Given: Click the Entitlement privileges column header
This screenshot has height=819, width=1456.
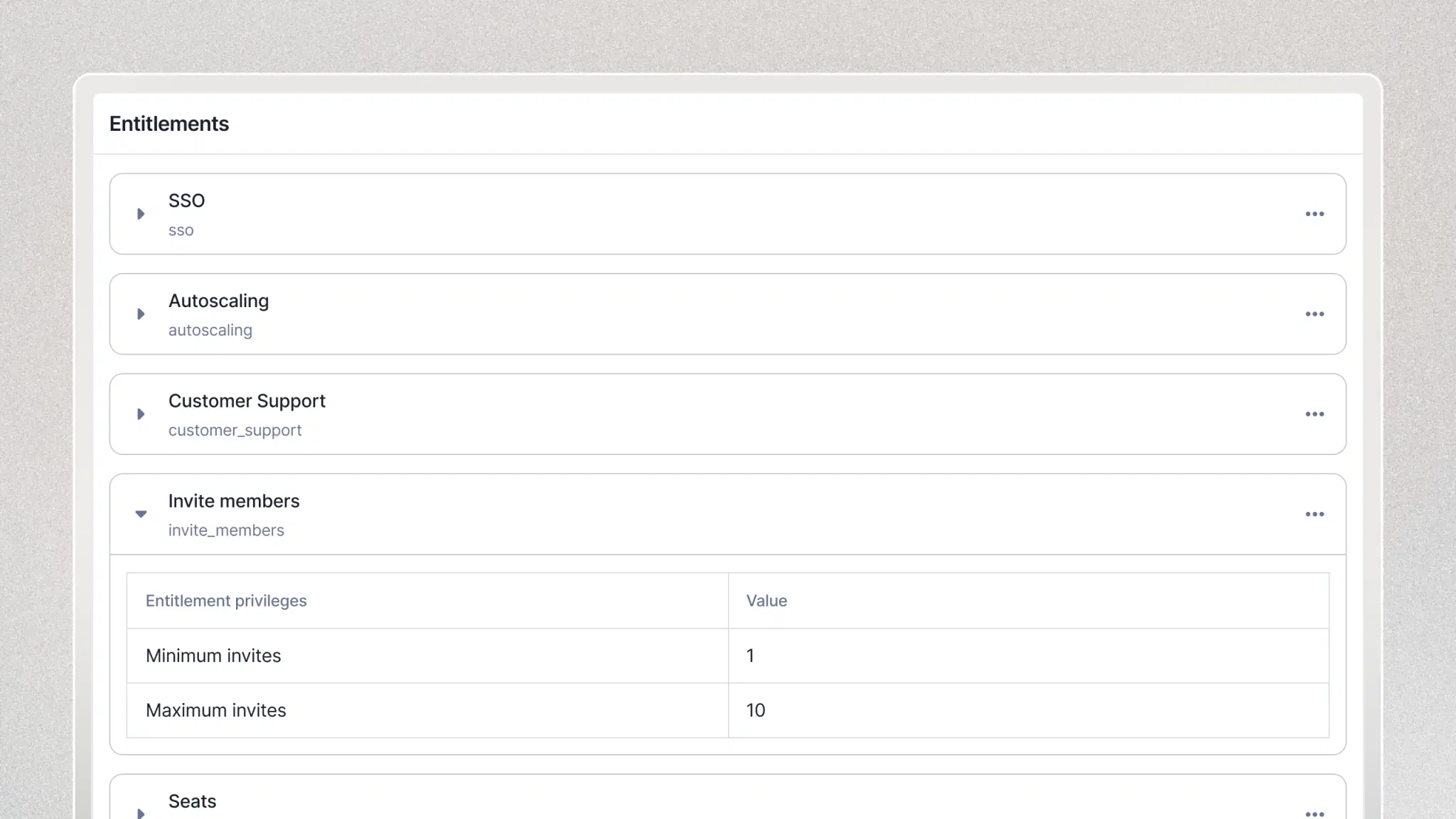Looking at the screenshot, I should point(226,600).
